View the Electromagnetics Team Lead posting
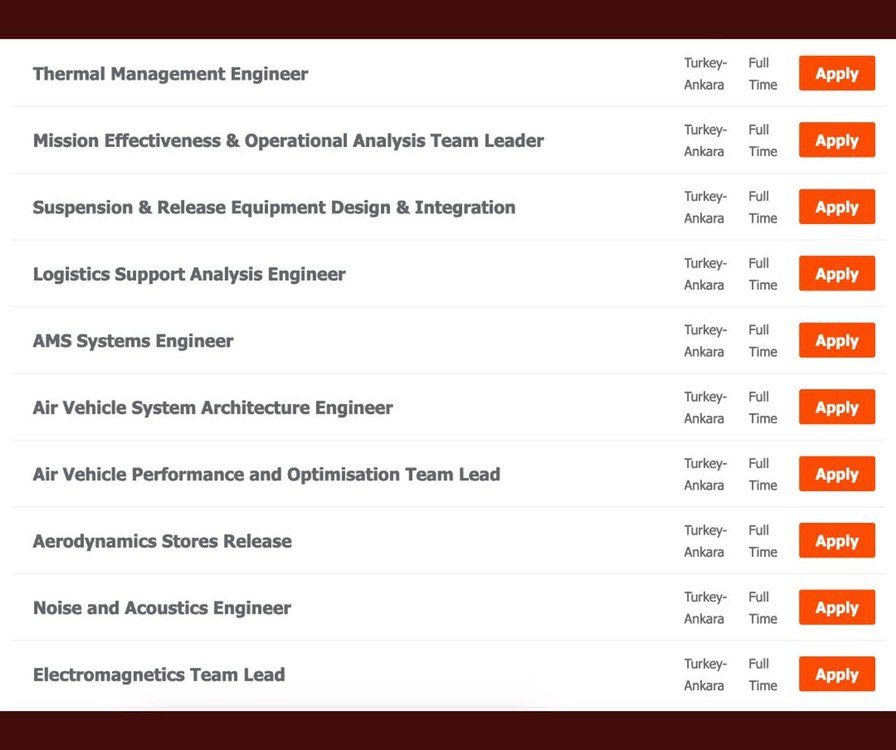Viewport: 896px width, 750px height. point(159,675)
